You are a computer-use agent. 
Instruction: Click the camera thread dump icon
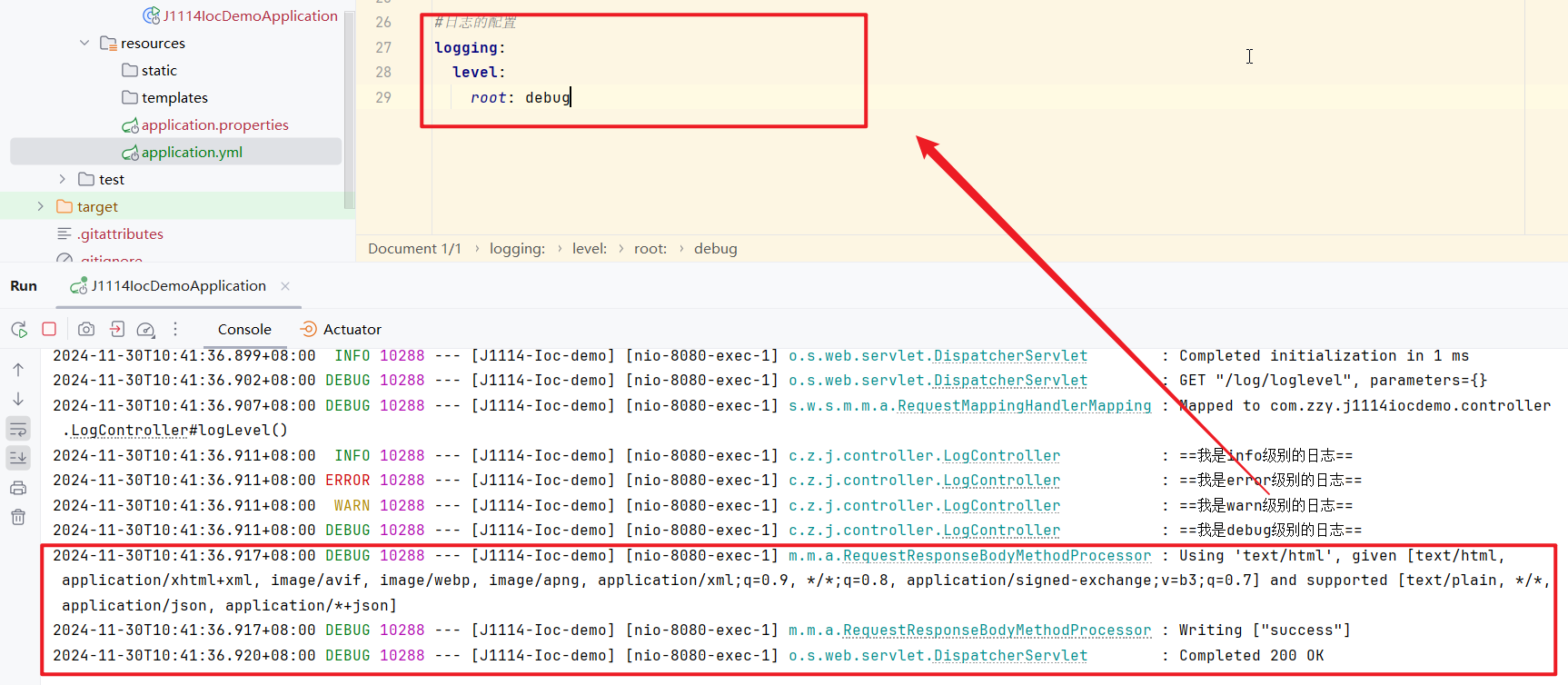(86, 329)
